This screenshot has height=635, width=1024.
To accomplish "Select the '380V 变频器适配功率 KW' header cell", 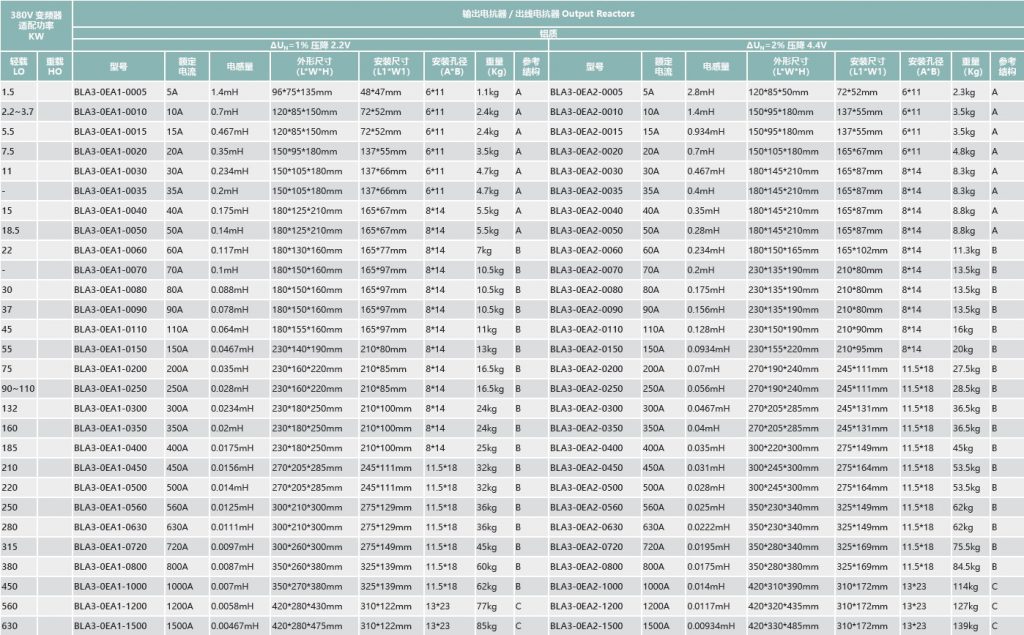I will (x=36, y=25).
